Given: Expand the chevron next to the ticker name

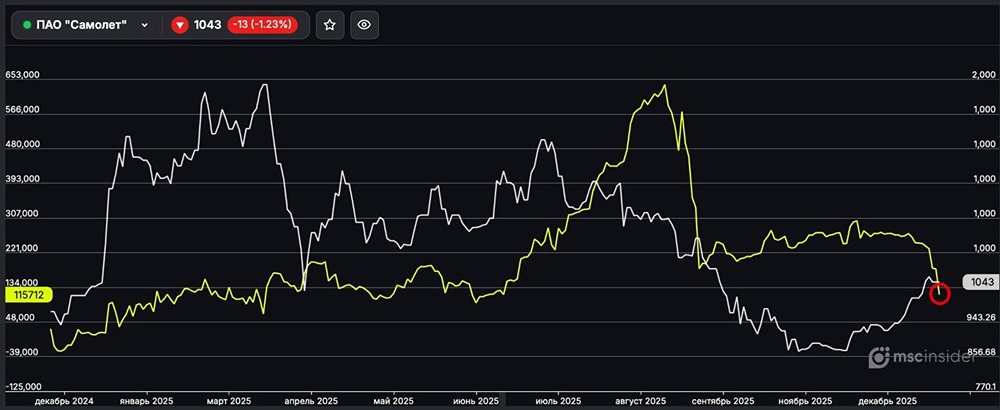Looking at the screenshot, I should (146, 25).
